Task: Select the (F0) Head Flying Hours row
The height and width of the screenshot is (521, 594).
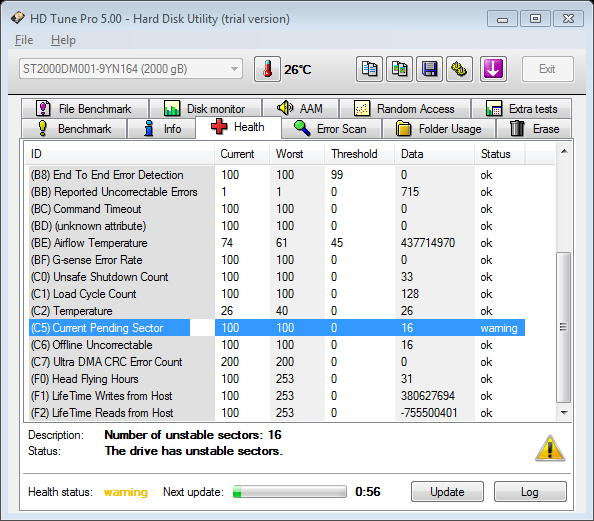Action: (x=277, y=379)
